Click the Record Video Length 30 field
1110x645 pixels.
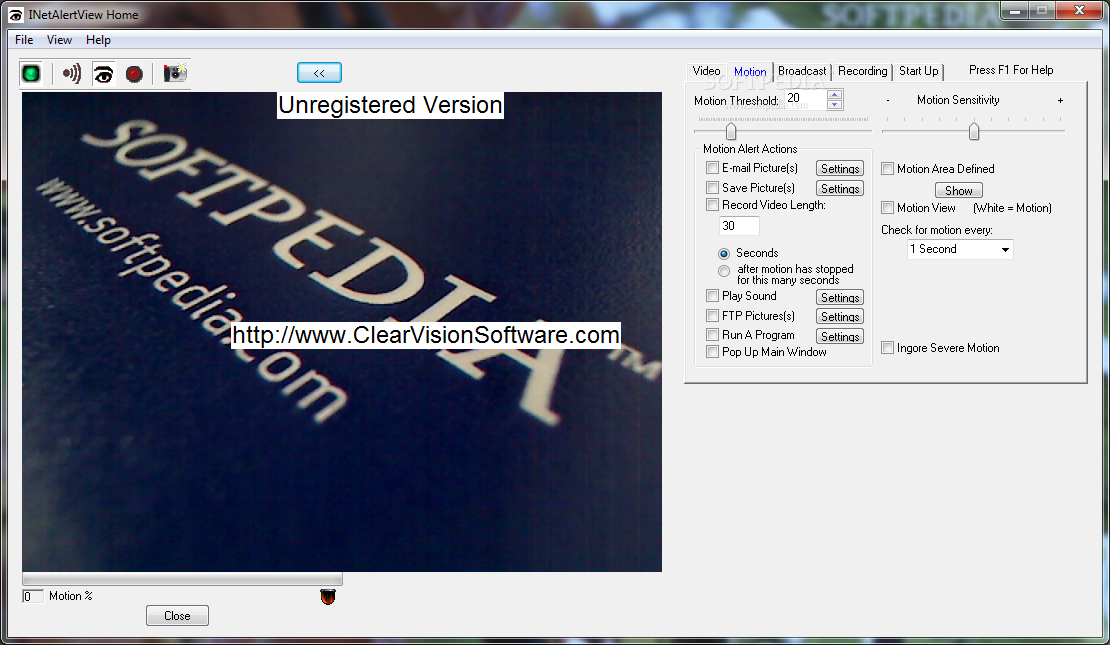[x=739, y=226]
